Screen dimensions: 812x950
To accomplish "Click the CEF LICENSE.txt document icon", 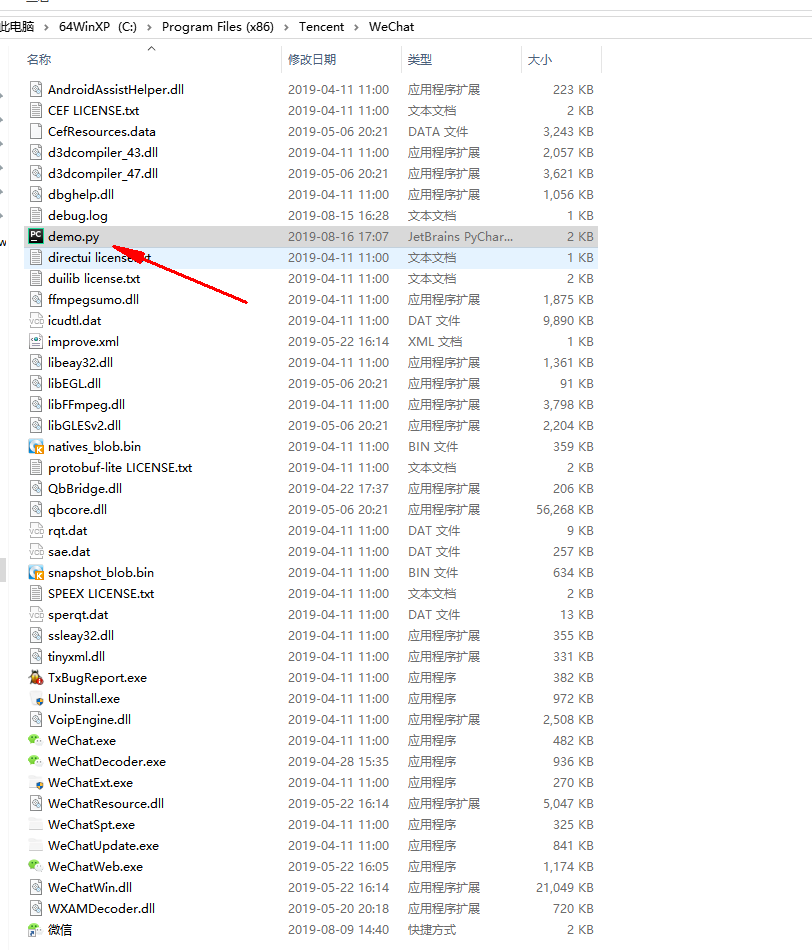I will pos(36,110).
